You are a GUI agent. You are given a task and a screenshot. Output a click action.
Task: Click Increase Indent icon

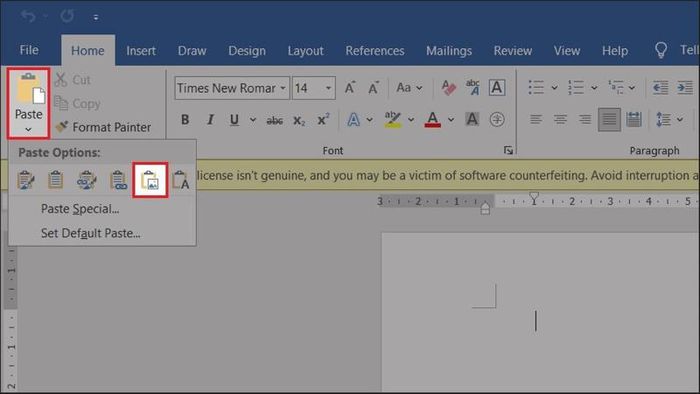coord(685,87)
